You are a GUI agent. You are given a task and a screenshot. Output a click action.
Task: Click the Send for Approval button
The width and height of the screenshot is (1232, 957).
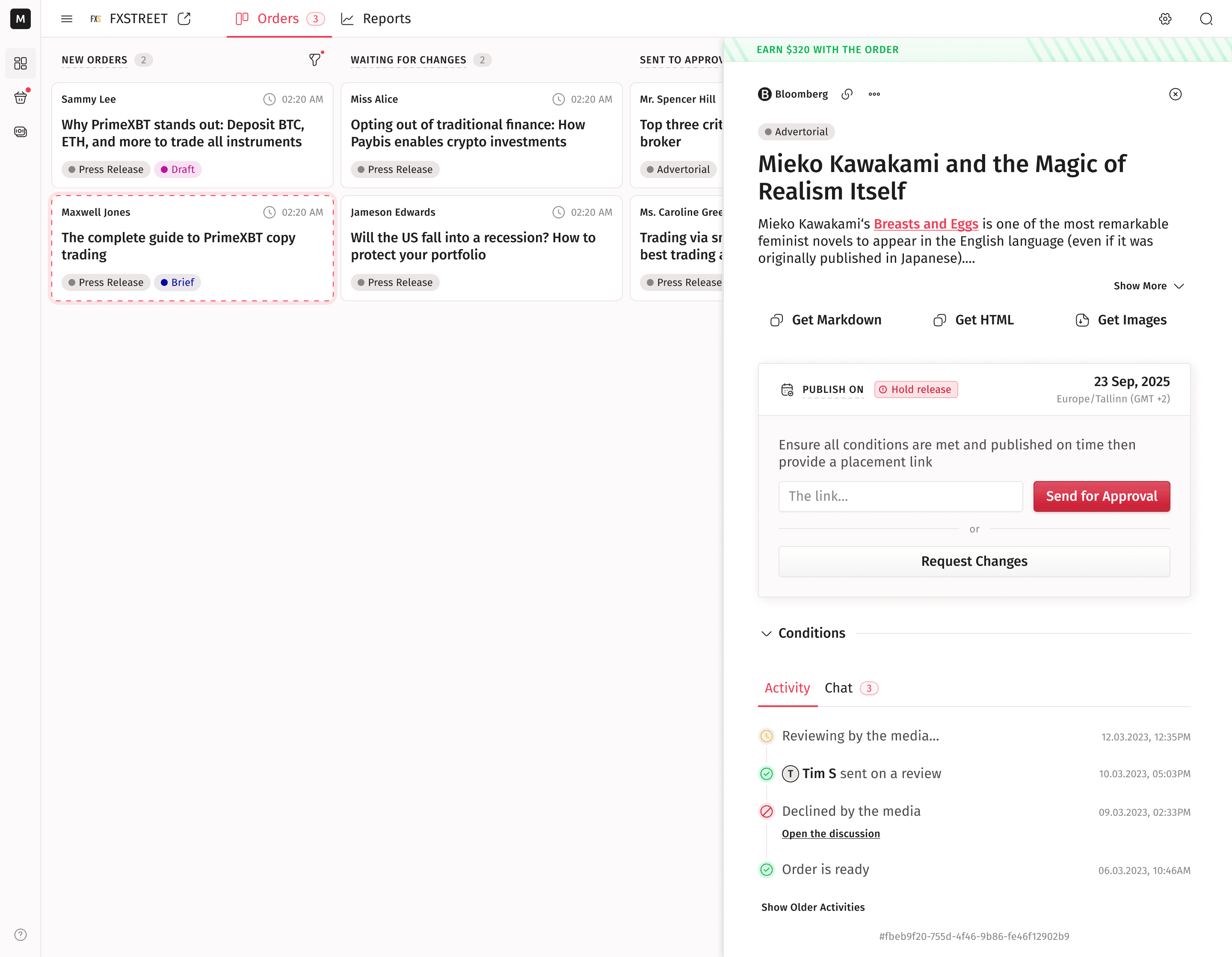[1101, 496]
